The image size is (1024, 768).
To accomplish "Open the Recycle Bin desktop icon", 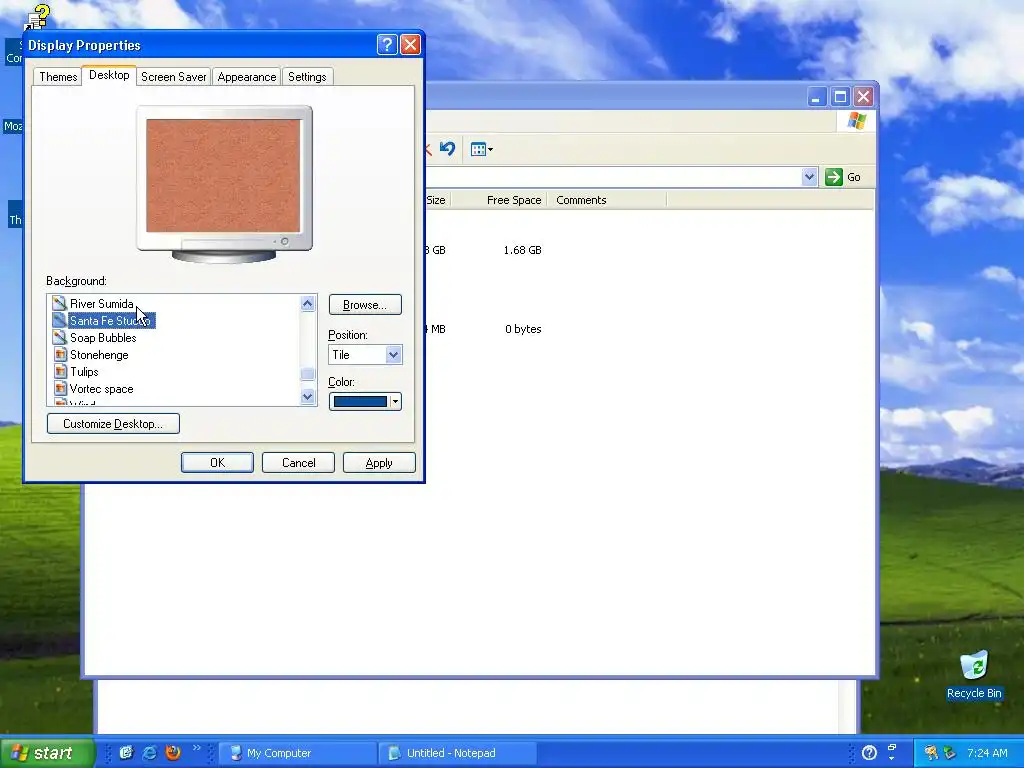I will 974,675.
